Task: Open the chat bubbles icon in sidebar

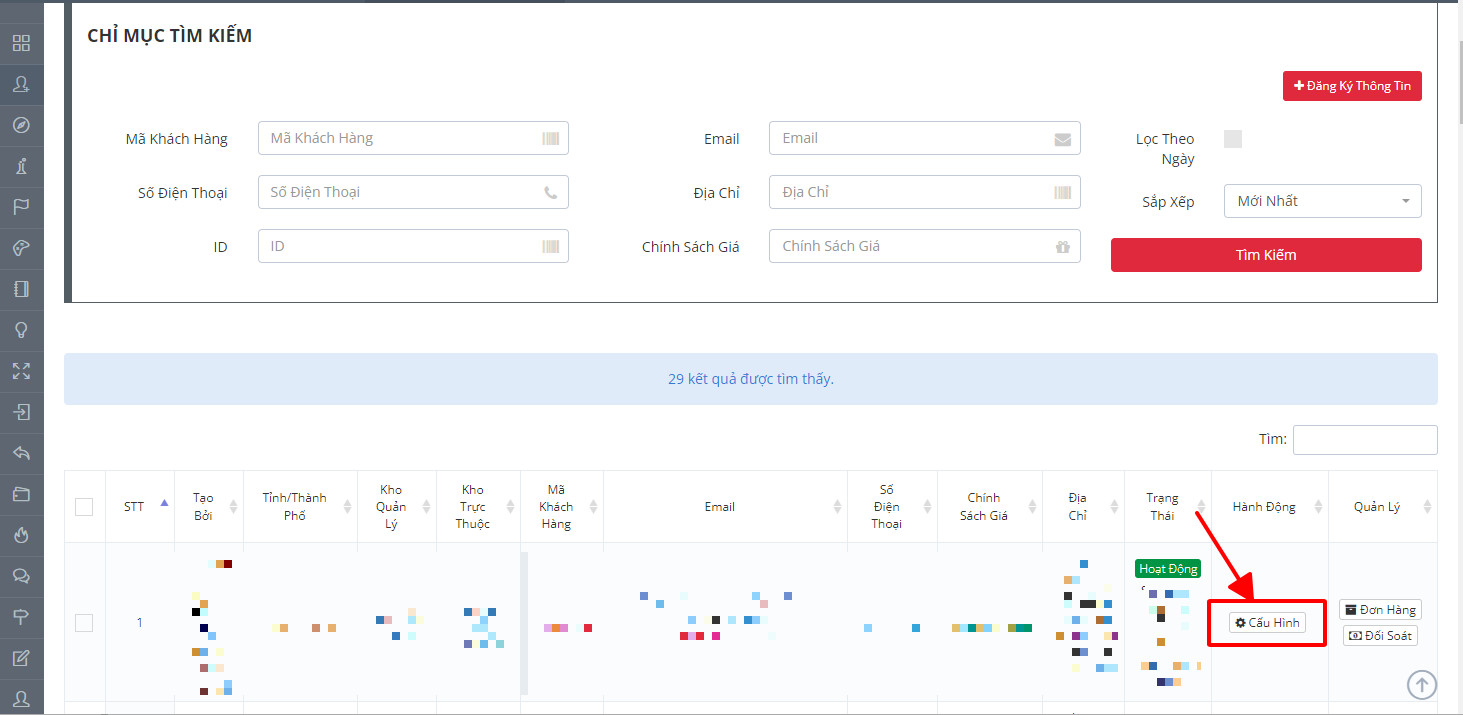Action: (x=21, y=576)
